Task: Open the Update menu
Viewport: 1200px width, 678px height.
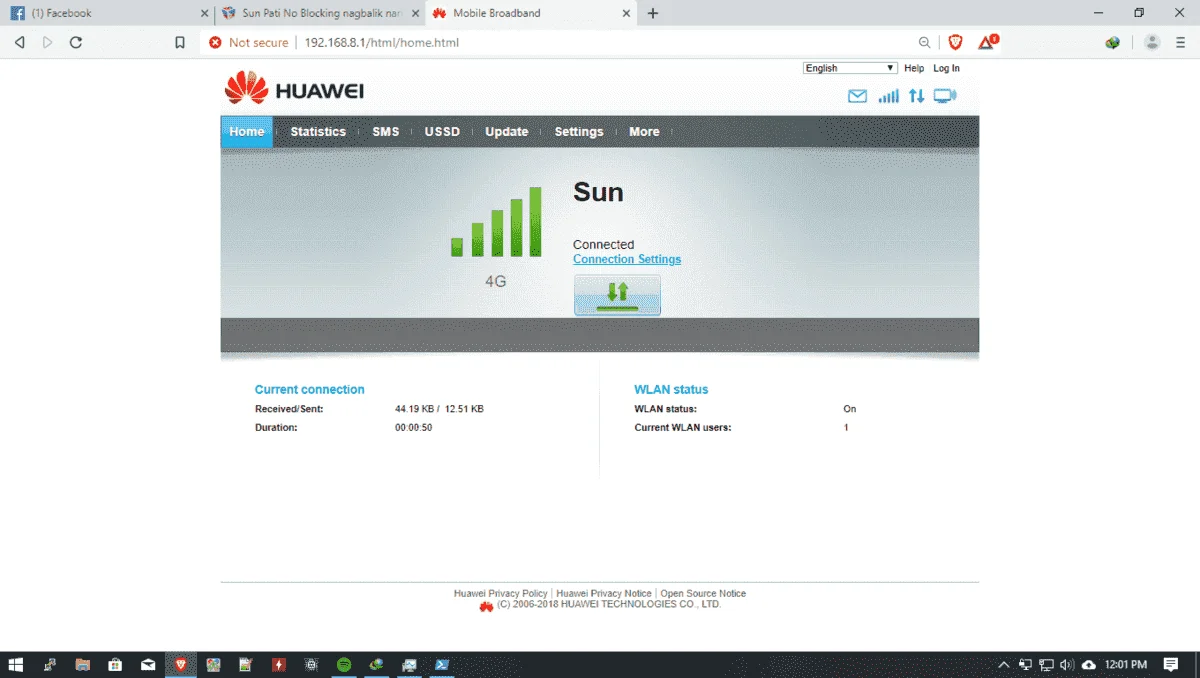Action: click(506, 132)
